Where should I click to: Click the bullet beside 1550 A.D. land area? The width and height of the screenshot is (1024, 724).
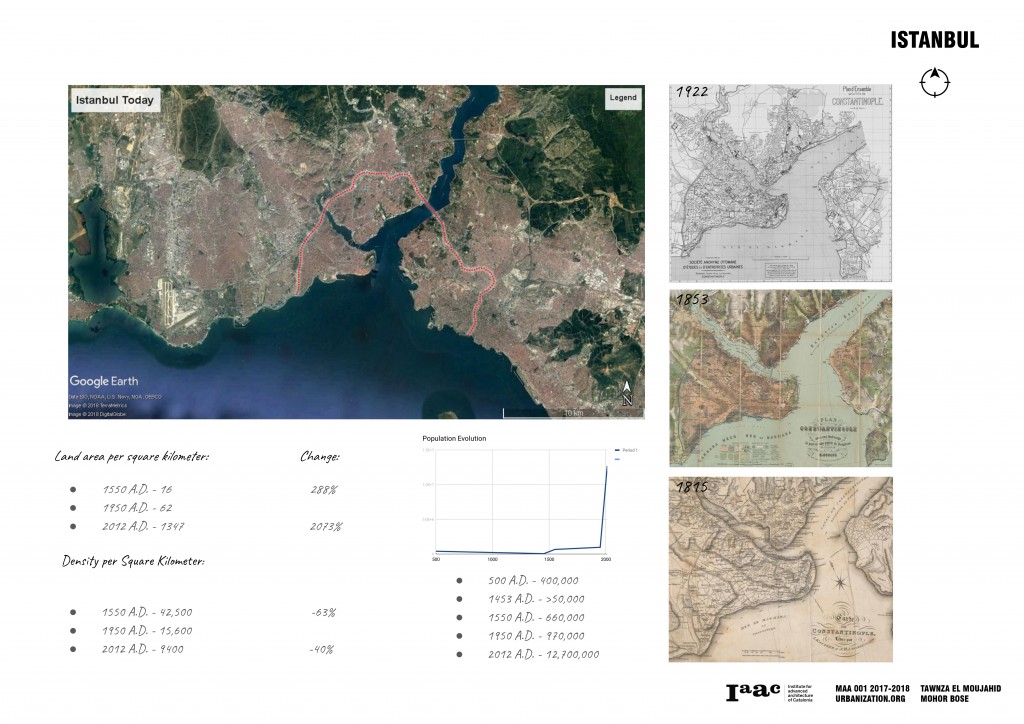pyautogui.click(x=73, y=489)
